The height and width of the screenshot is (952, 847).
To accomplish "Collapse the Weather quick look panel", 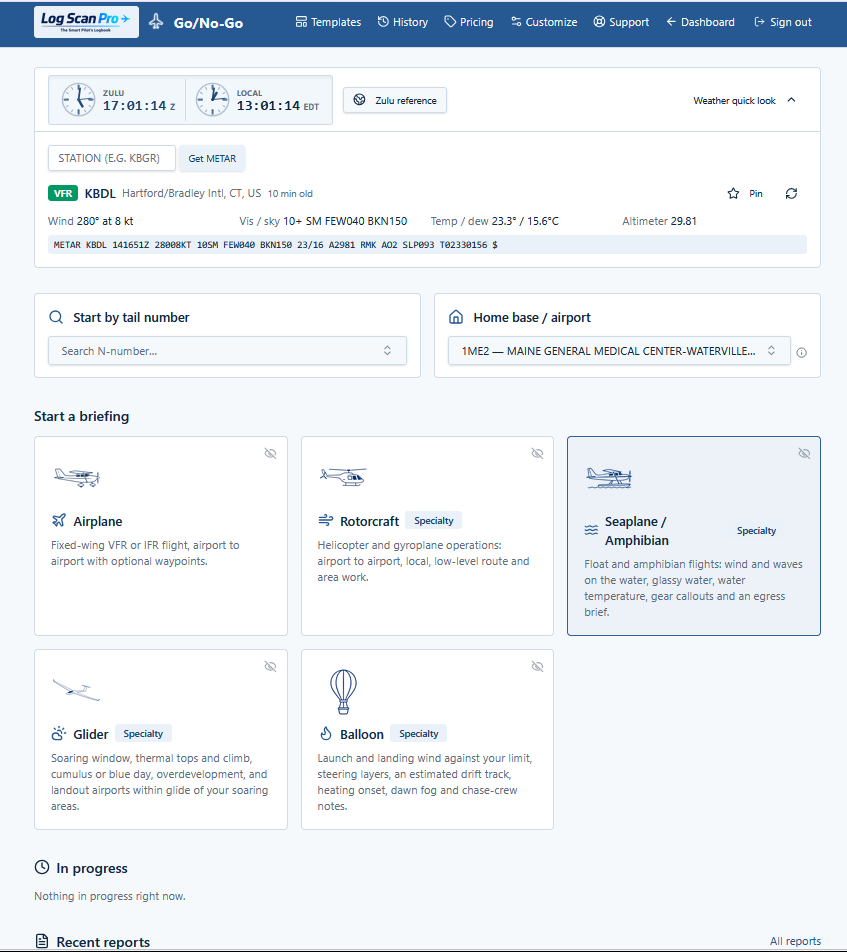I will point(744,100).
